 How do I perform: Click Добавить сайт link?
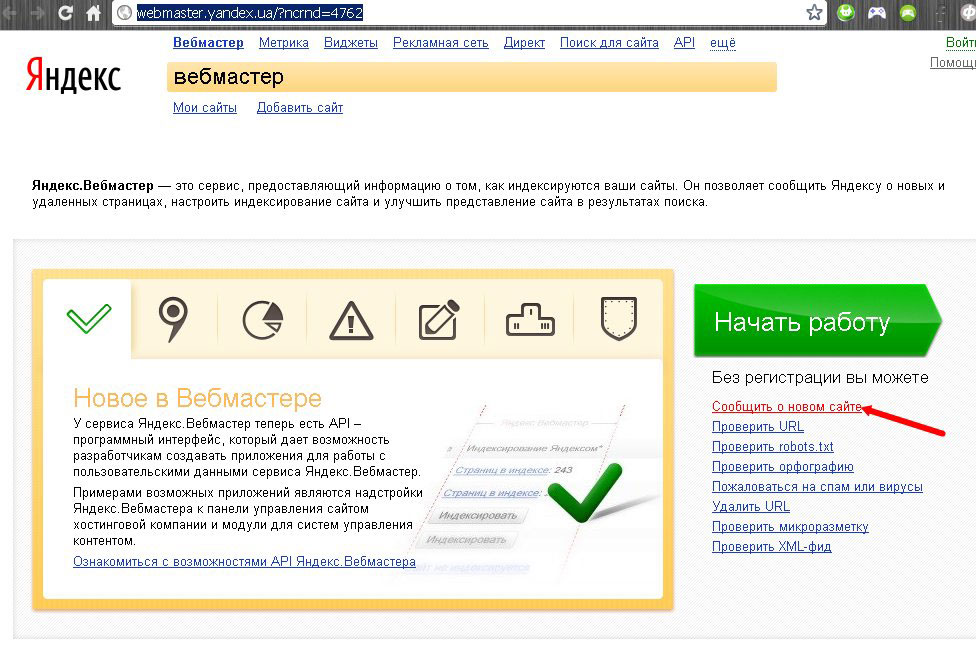(300, 107)
